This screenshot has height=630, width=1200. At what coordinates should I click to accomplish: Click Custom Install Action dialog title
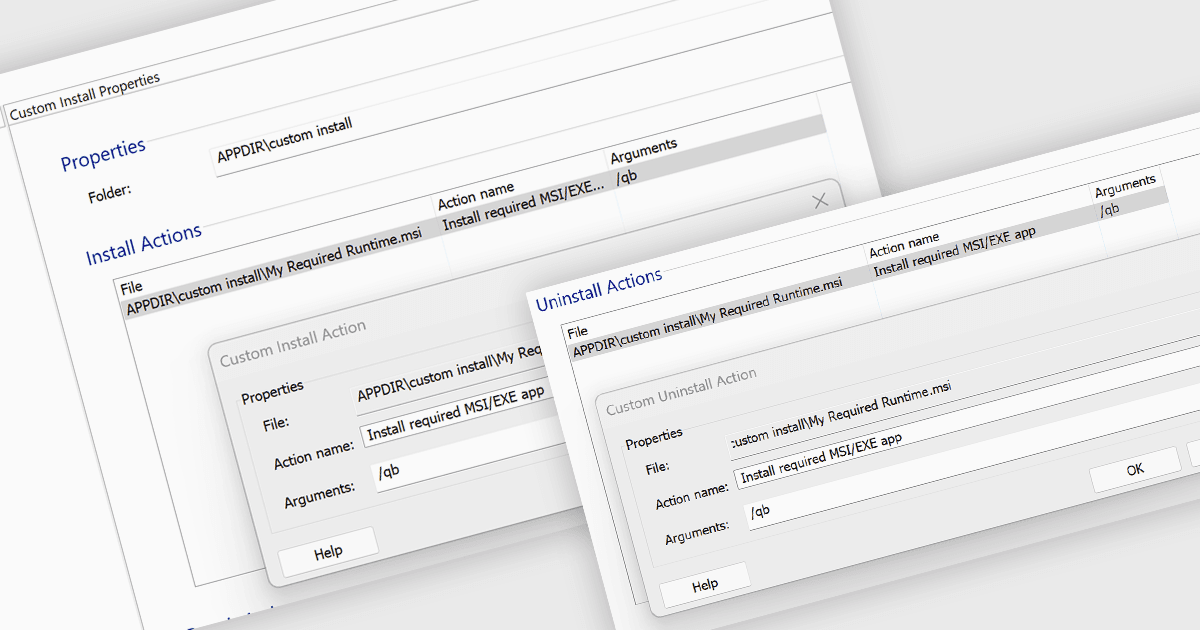pos(293,342)
